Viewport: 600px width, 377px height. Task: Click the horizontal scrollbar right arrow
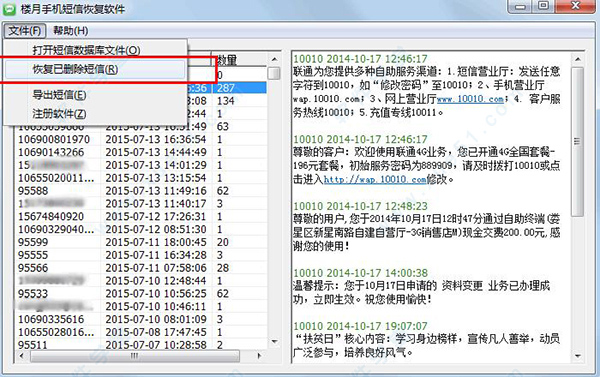click(259, 356)
